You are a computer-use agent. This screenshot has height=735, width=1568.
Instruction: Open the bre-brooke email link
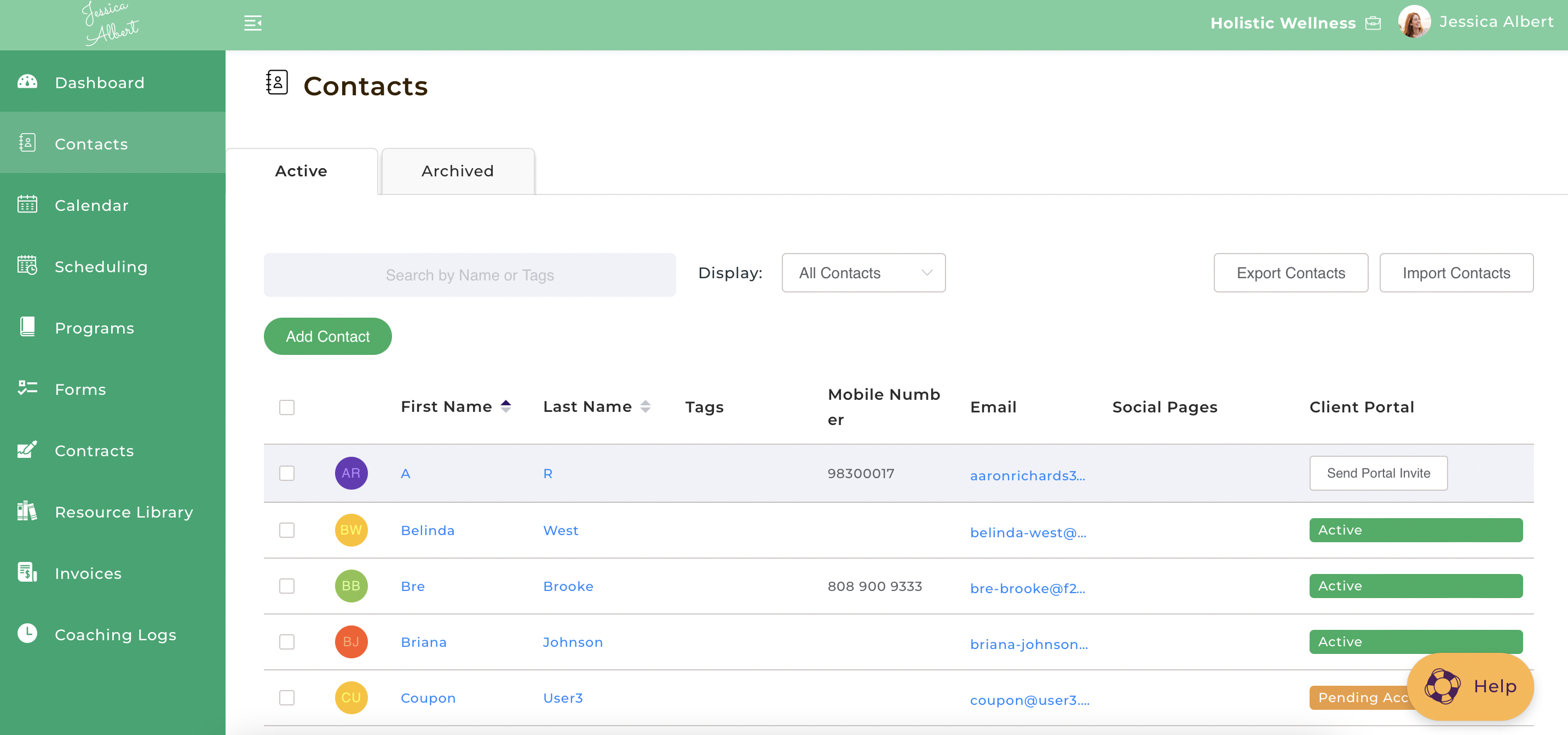pyautogui.click(x=1028, y=588)
